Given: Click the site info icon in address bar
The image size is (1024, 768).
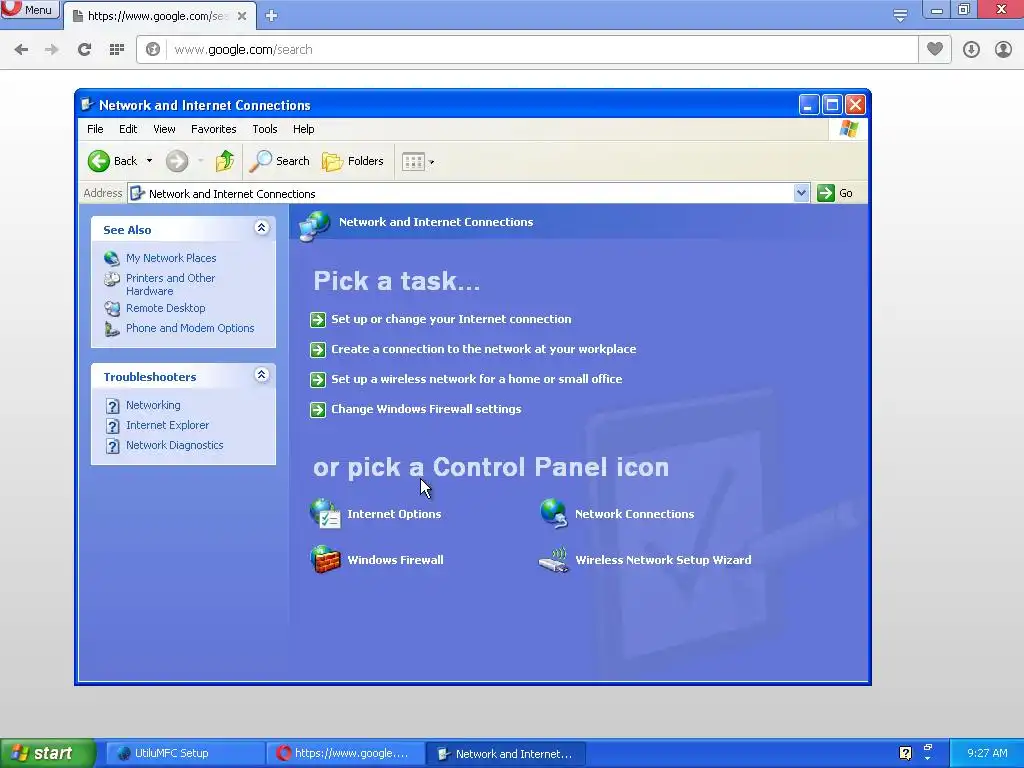Looking at the screenshot, I should tap(153, 50).
